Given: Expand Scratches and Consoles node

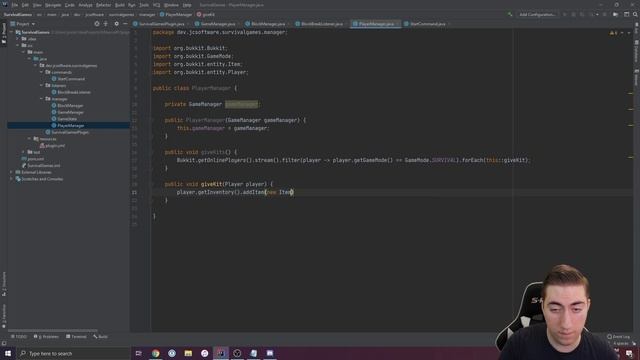Looking at the screenshot, I should click(x=11, y=179).
